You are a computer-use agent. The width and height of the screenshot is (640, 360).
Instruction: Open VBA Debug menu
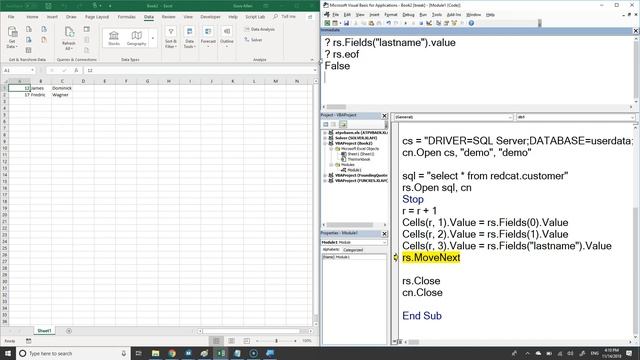pyautogui.click(x=408, y=15)
